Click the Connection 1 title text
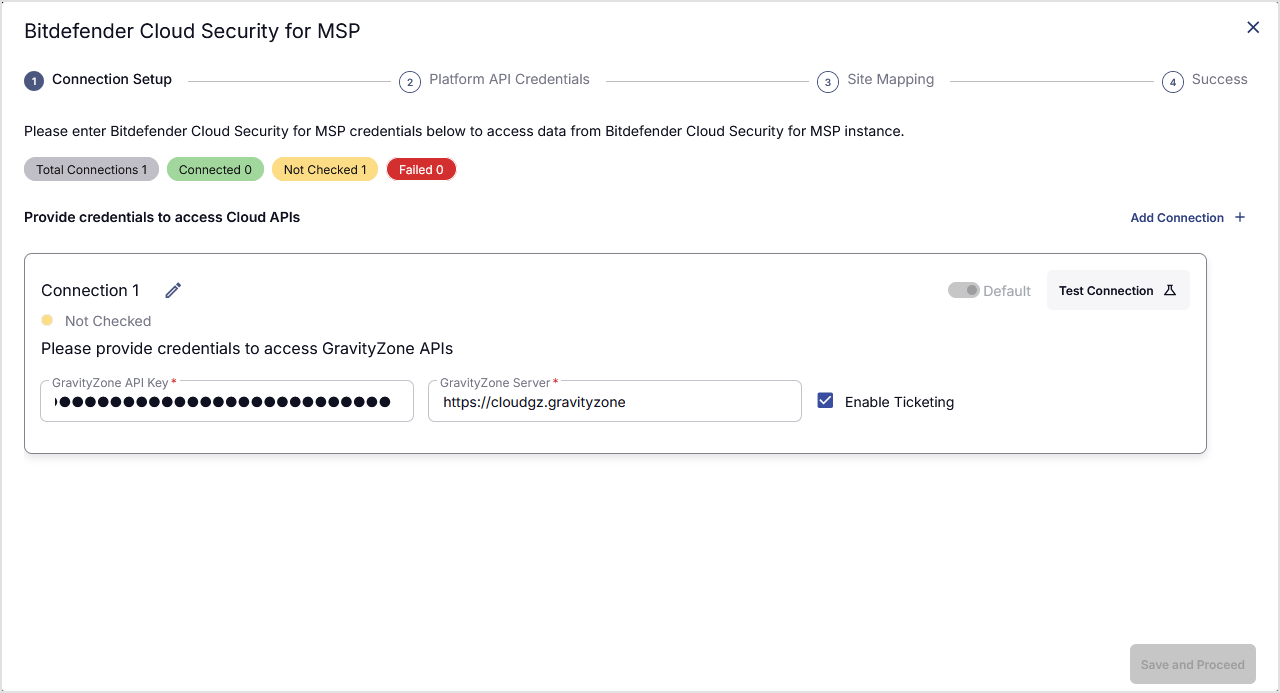1280x693 pixels. pyautogui.click(x=91, y=290)
